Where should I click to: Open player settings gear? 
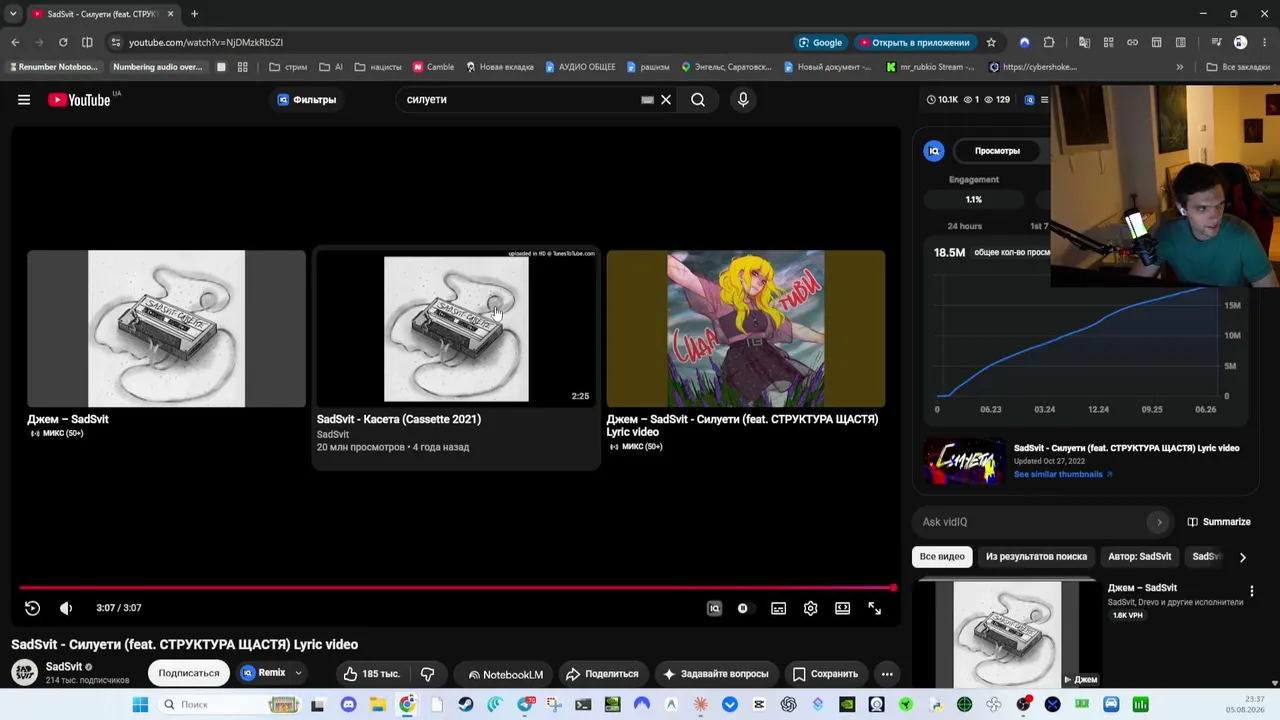click(810, 608)
